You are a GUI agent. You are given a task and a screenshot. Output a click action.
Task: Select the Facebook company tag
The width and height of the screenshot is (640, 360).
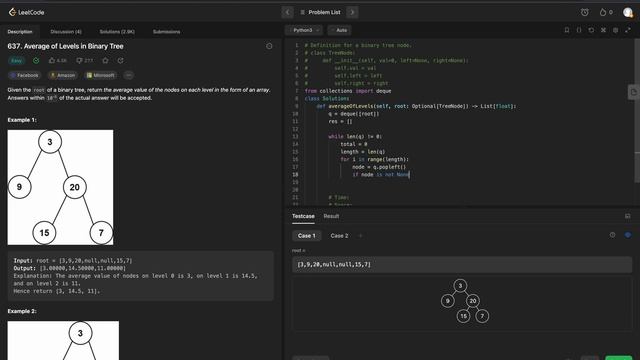click(24, 76)
